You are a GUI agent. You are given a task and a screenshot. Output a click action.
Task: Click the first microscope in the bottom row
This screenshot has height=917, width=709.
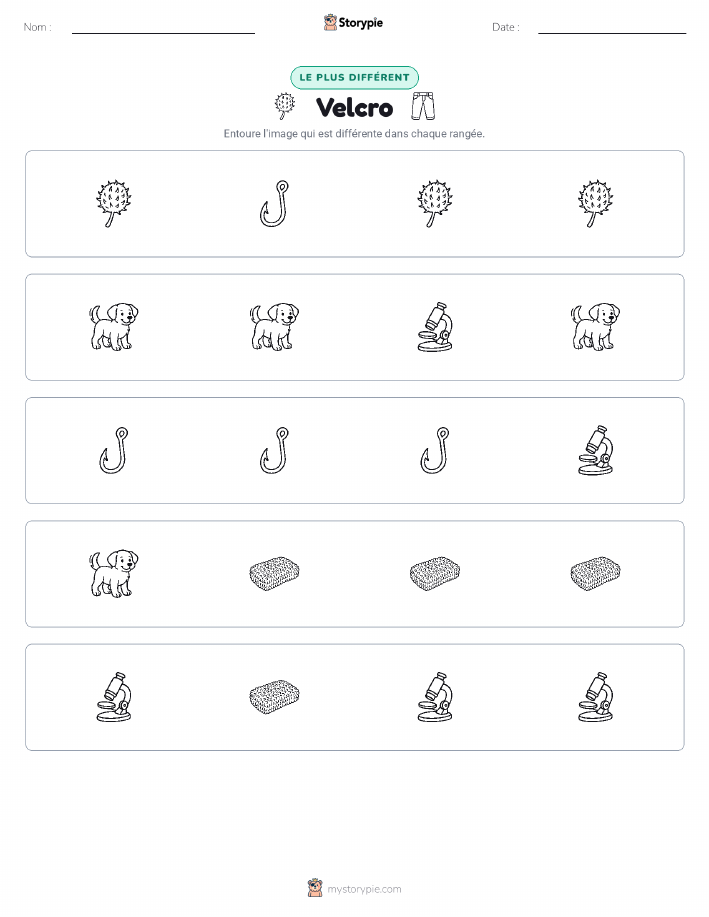click(113, 697)
